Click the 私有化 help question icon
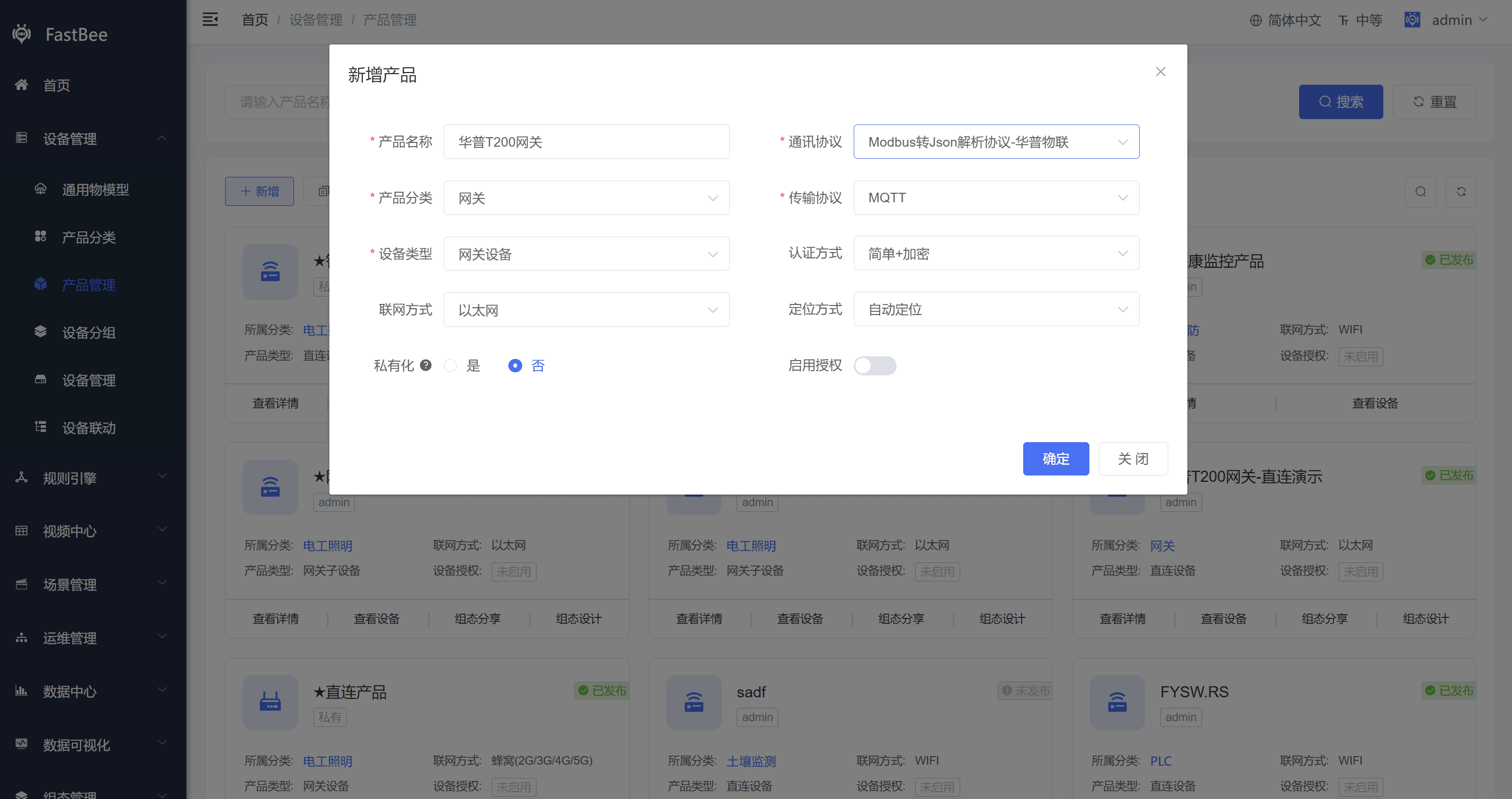Screen dimensions: 1512x799 click(426, 365)
